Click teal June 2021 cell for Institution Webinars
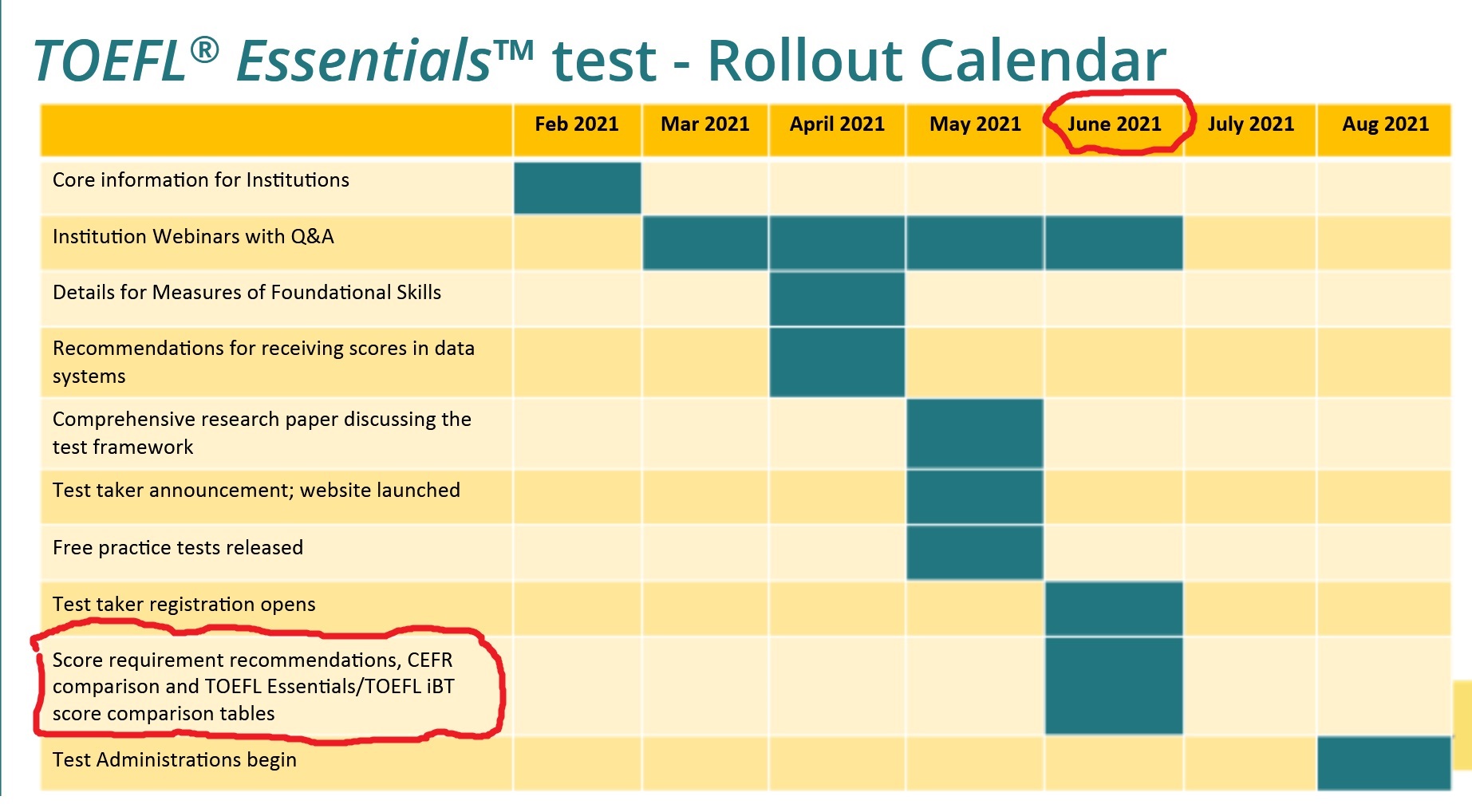Viewport: 1472px width, 812px height. pos(1114,242)
